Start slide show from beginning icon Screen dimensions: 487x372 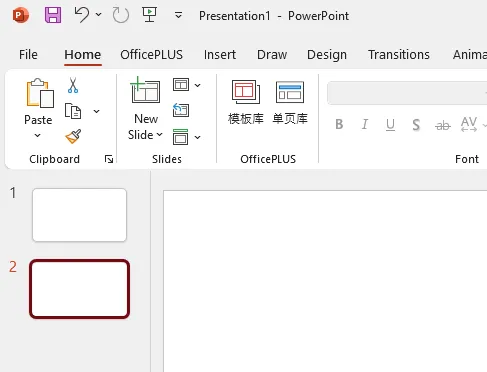coord(149,15)
